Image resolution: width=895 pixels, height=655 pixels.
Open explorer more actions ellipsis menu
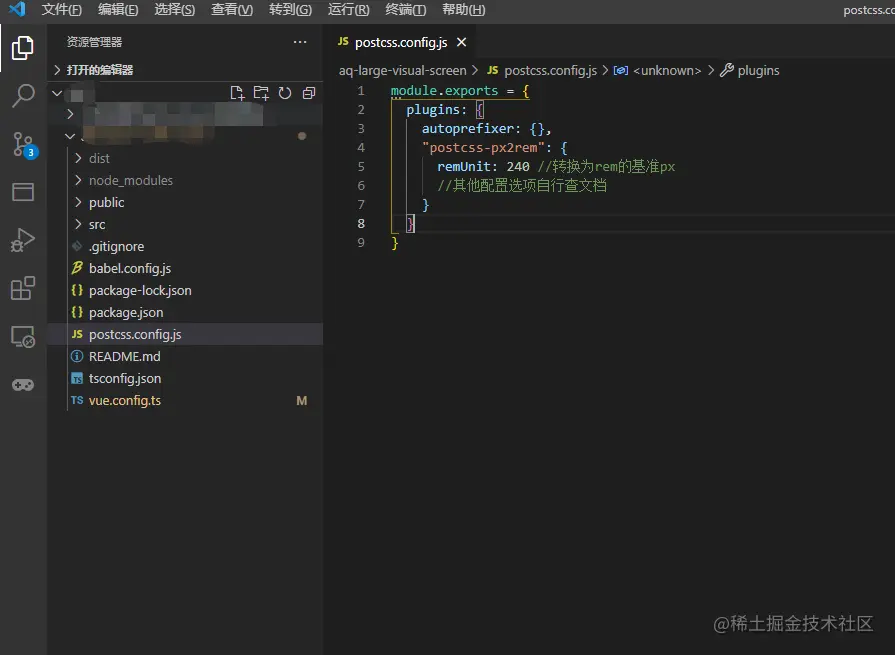pos(300,42)
